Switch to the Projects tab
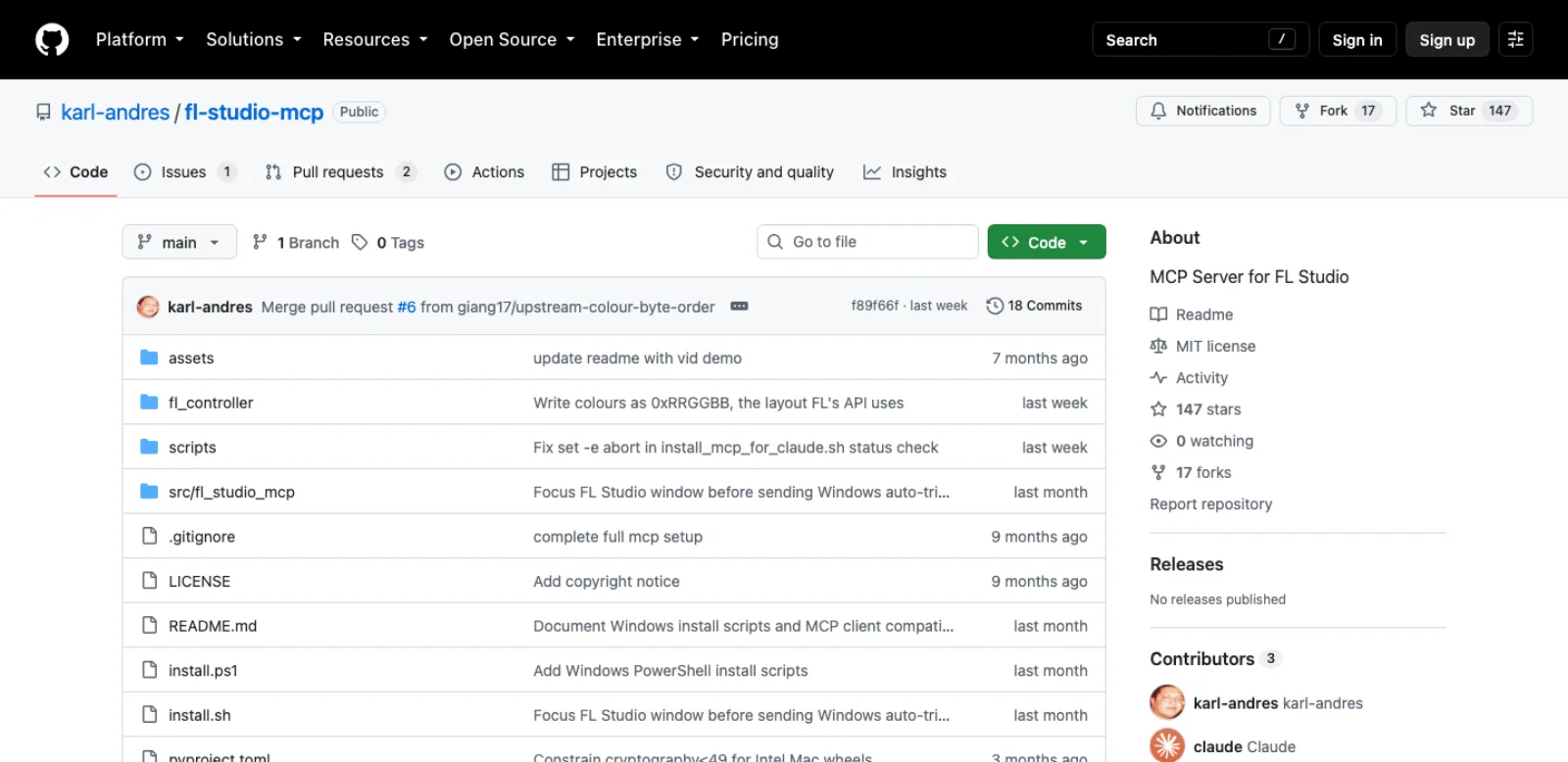Image resolution: width=1568 pixels, height=762 pixels. 594,172
